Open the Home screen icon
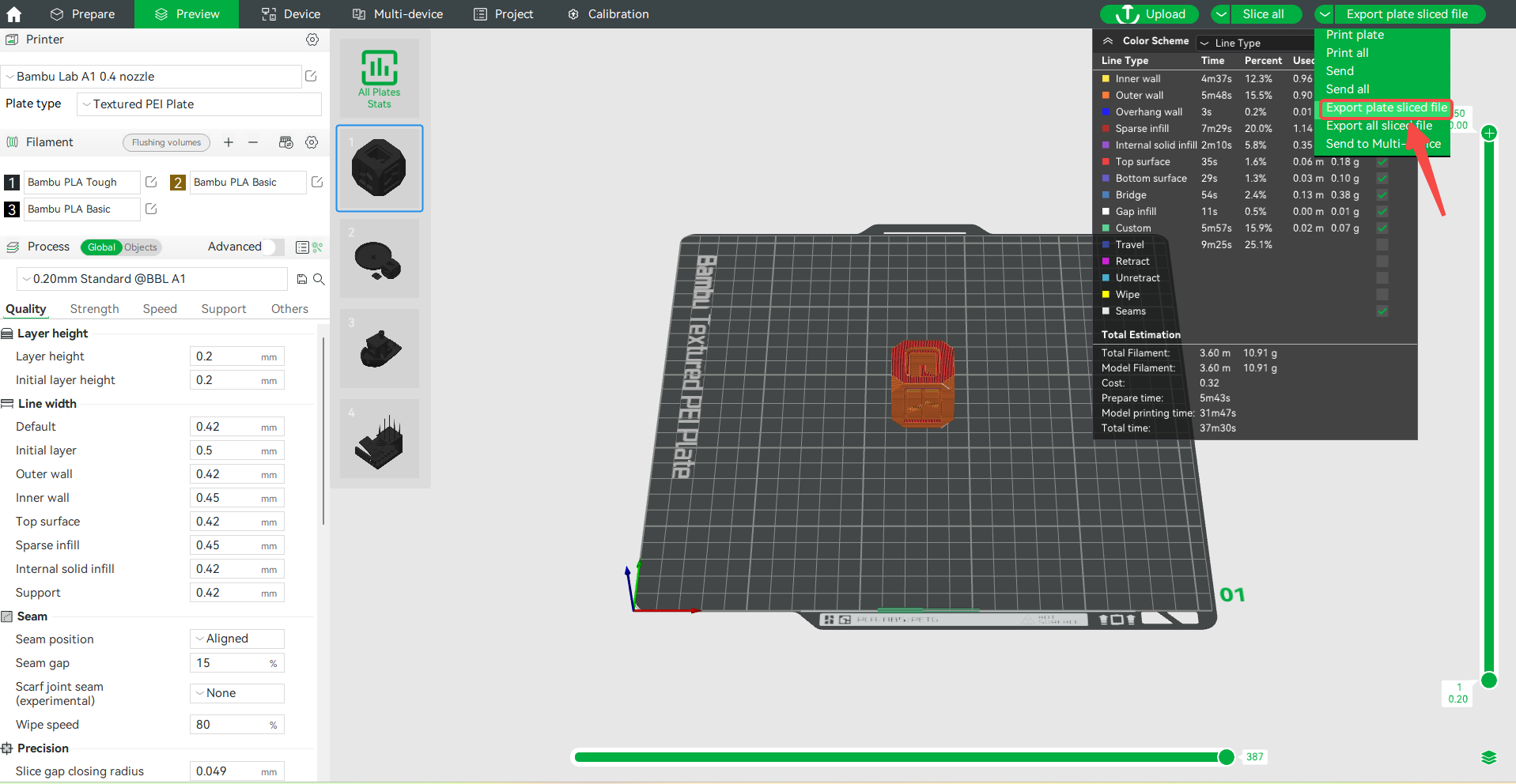This screenshot has height=784, width=1516. pos(13,13)
